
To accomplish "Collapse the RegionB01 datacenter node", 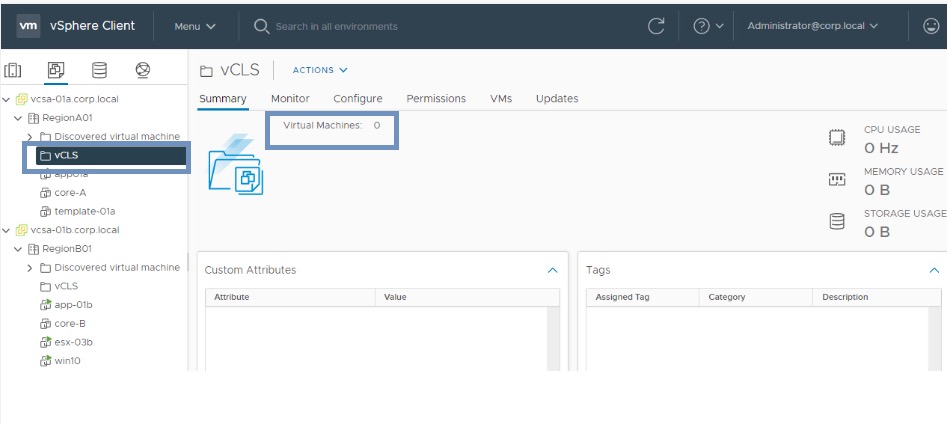I will (19, 249).
